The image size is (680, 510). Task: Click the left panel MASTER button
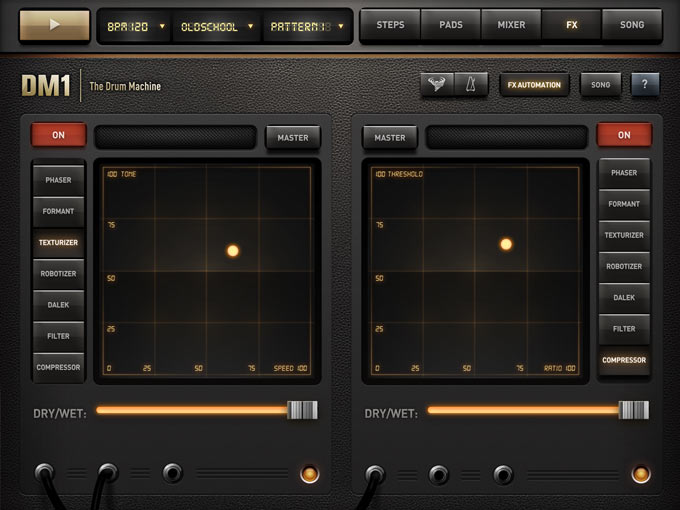click(293, 137)
